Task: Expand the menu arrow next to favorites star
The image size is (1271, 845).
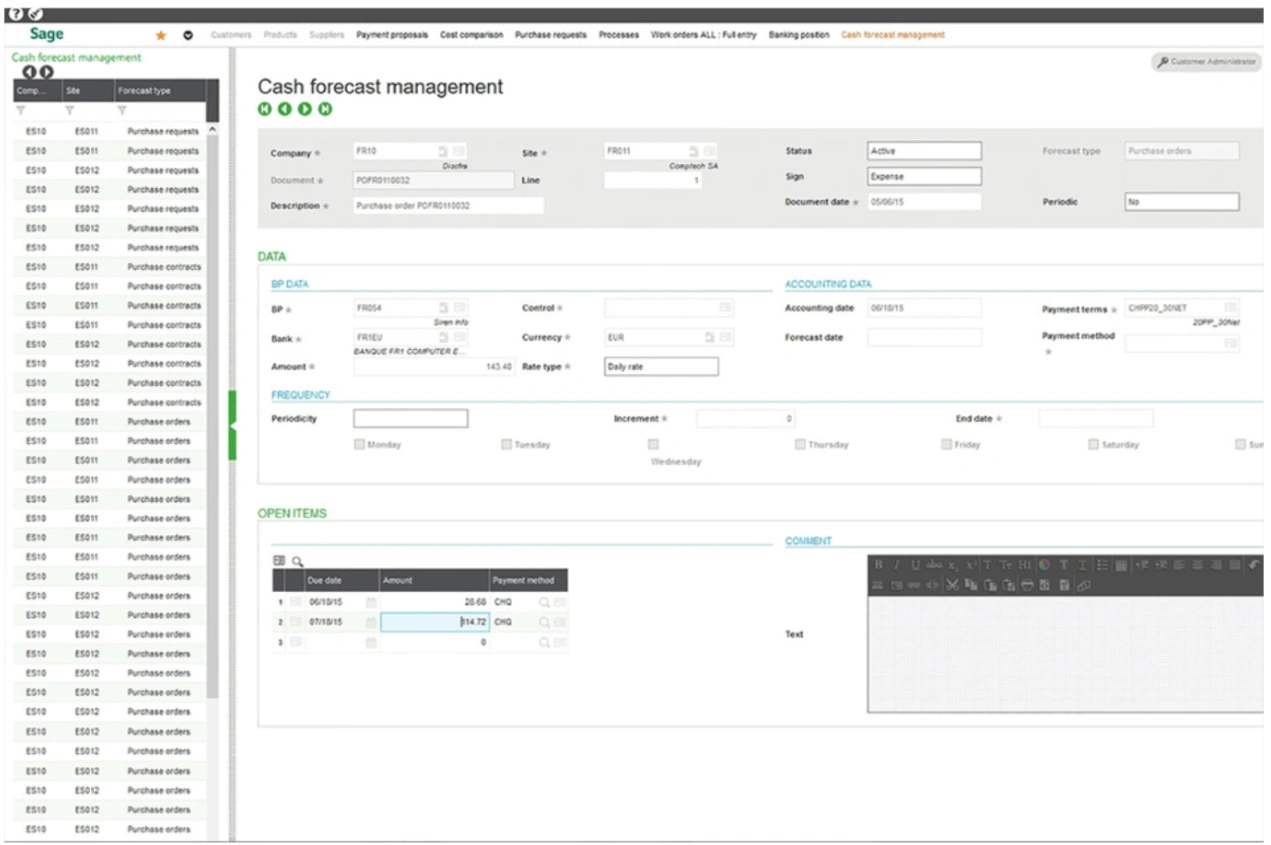Action: [x=188, y=36]
